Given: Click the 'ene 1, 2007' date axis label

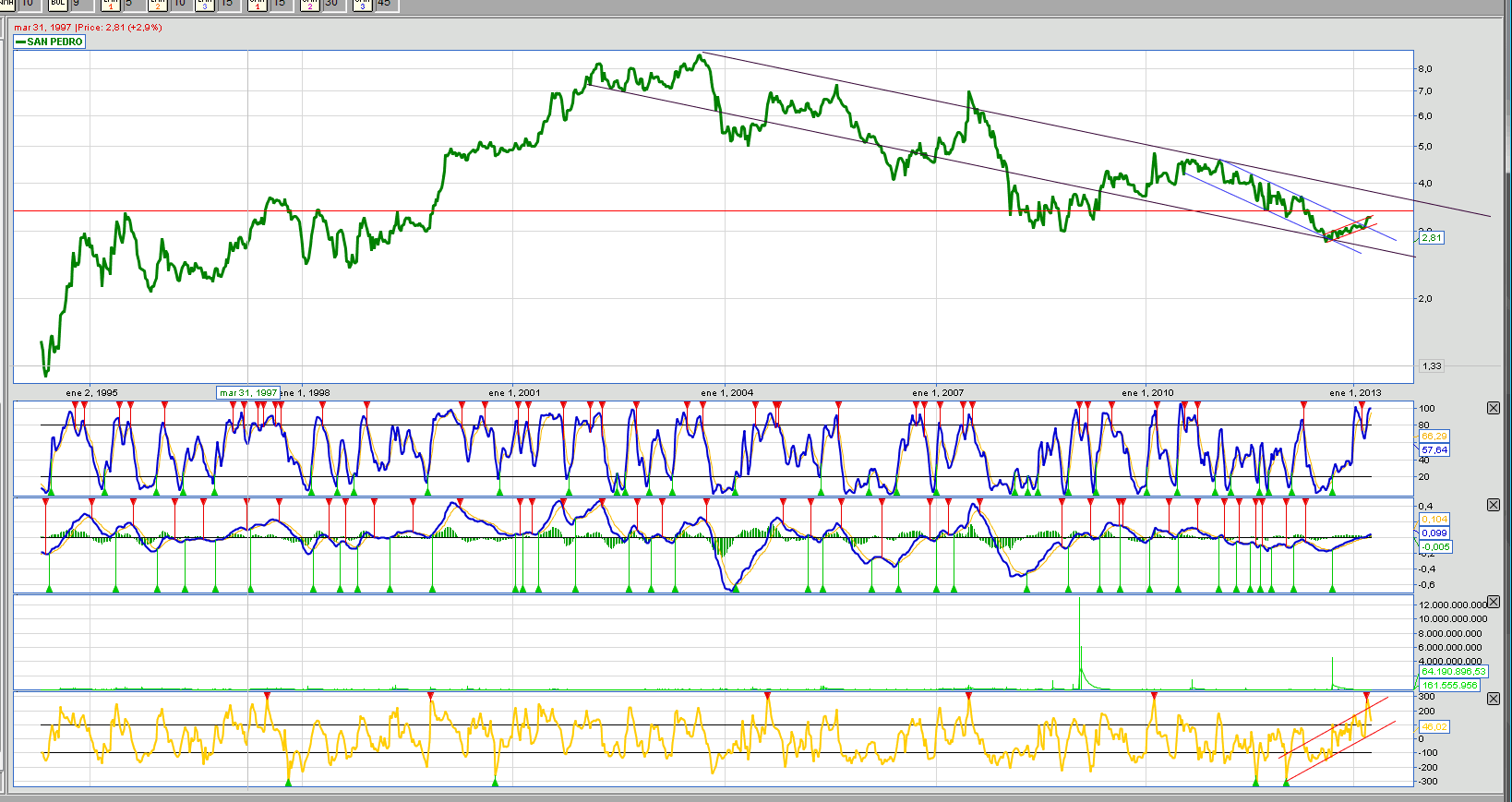Looking at the screenshot, I should (938, 393).
